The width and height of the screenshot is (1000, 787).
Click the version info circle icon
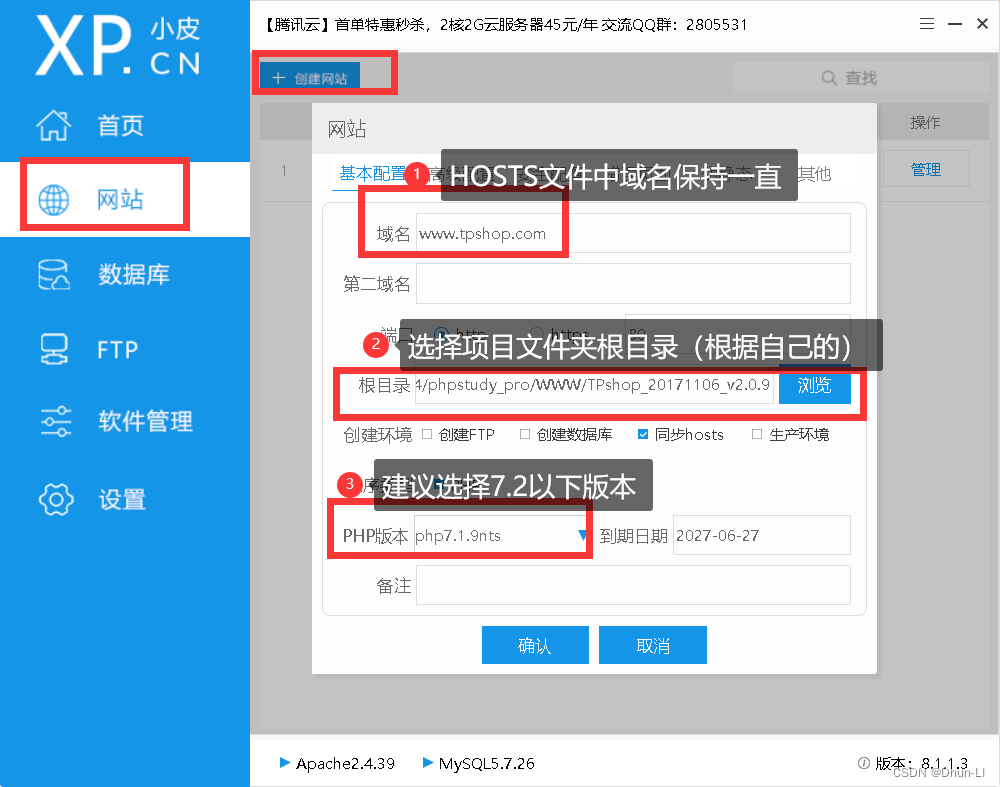point(864,763)
